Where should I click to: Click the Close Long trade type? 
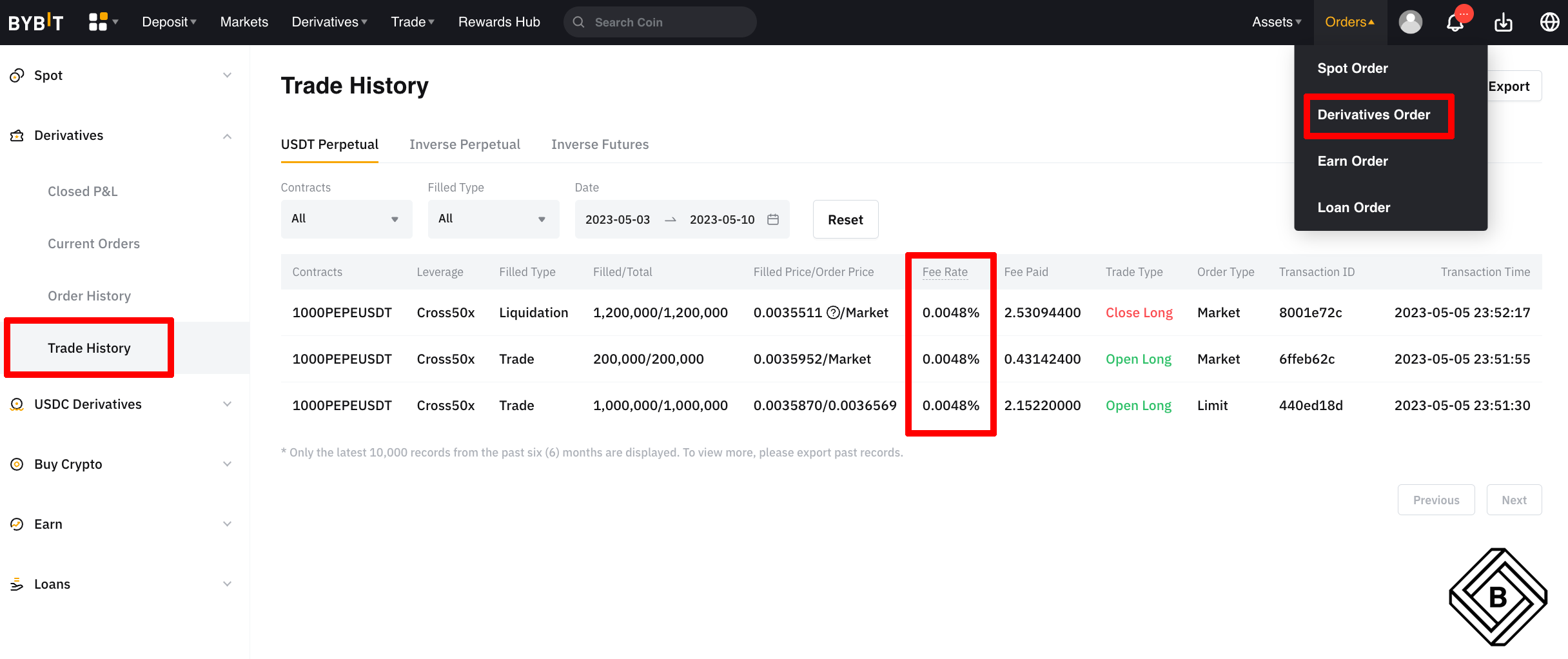(1139, 313)
